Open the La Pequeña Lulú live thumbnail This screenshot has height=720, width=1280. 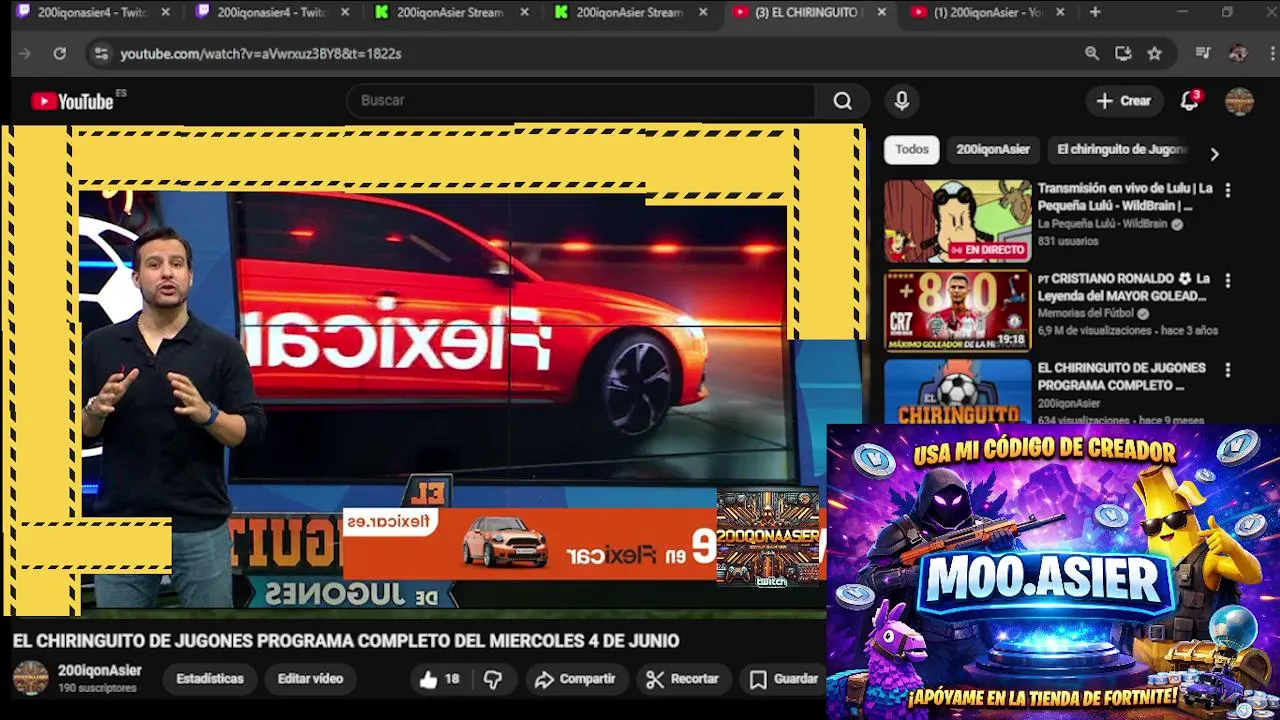click(957, 221)
